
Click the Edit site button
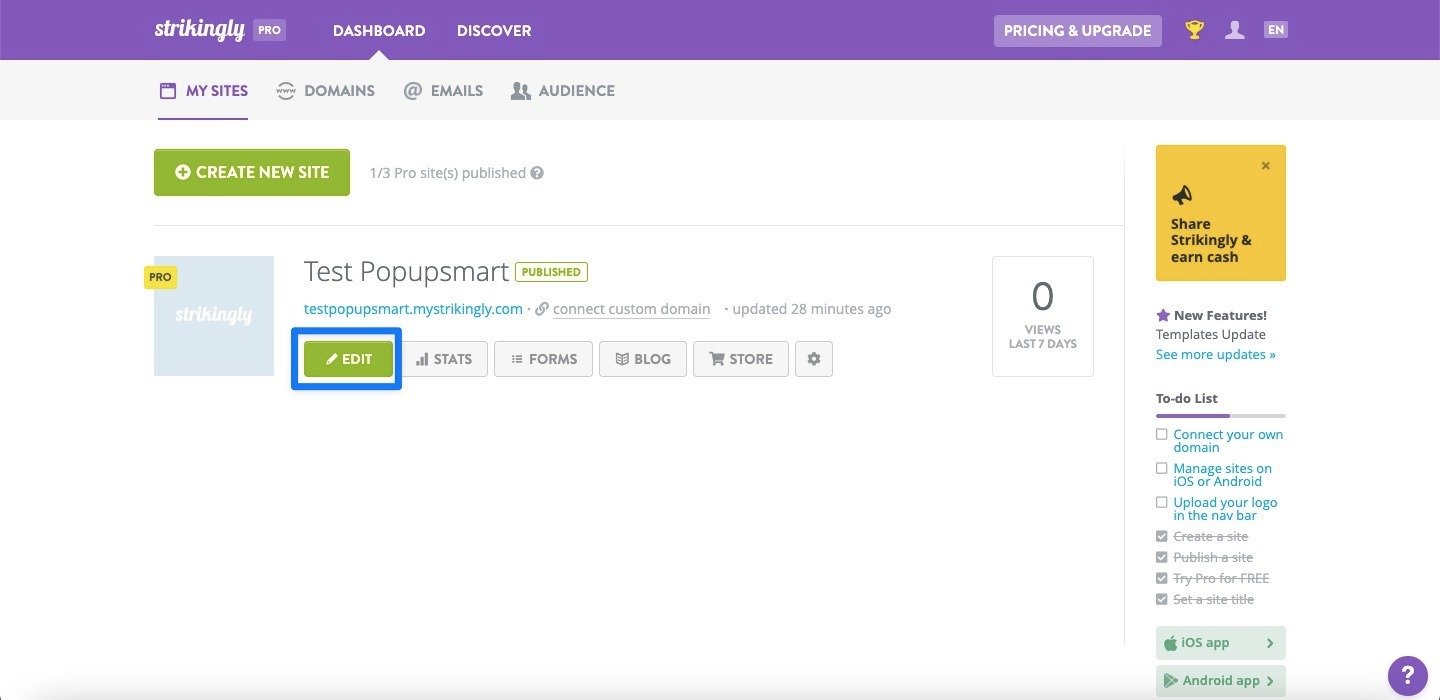coord(348,359)
